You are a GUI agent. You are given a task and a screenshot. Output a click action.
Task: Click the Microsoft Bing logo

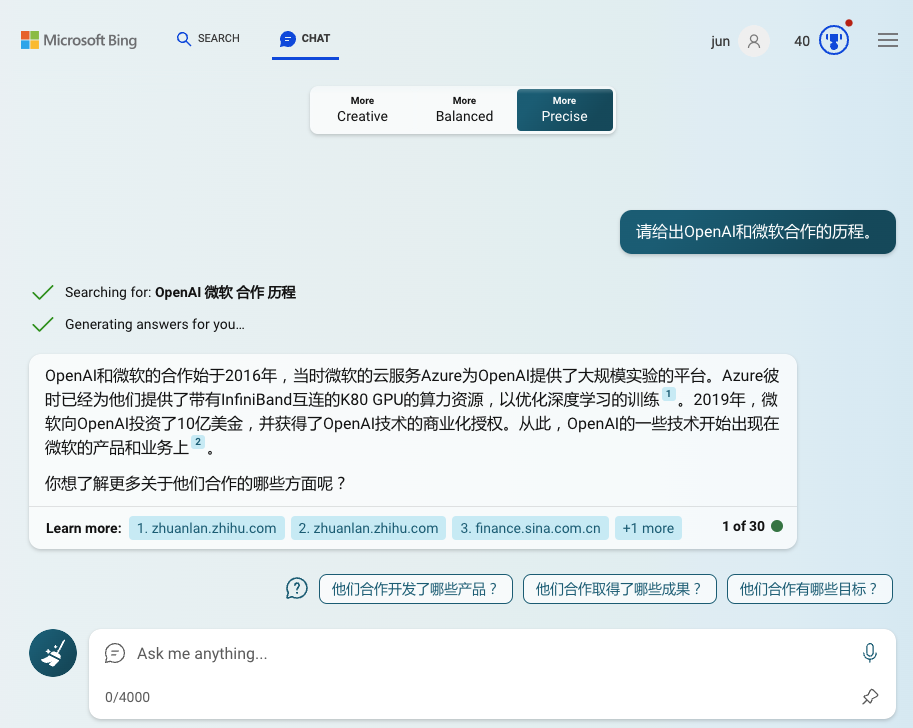click(x=79, y=40)
